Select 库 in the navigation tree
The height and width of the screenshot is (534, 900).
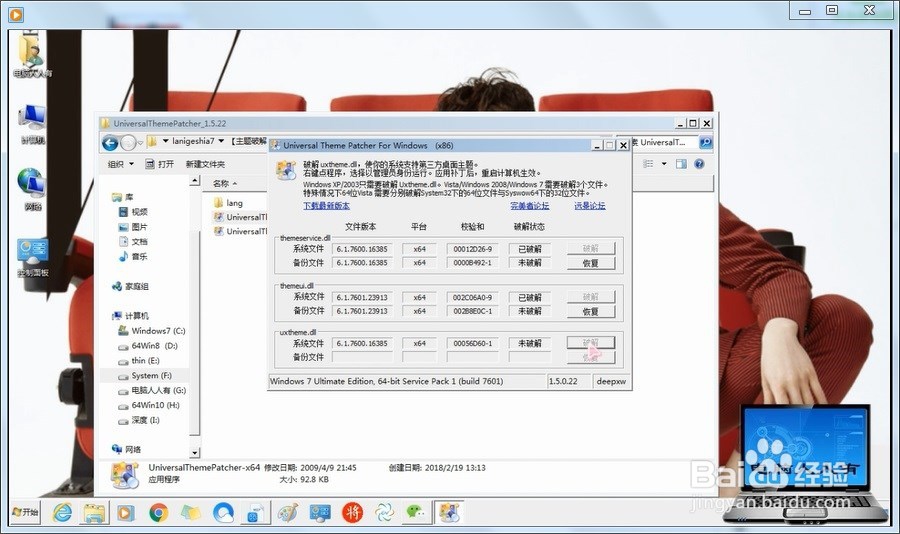[123, 197]
